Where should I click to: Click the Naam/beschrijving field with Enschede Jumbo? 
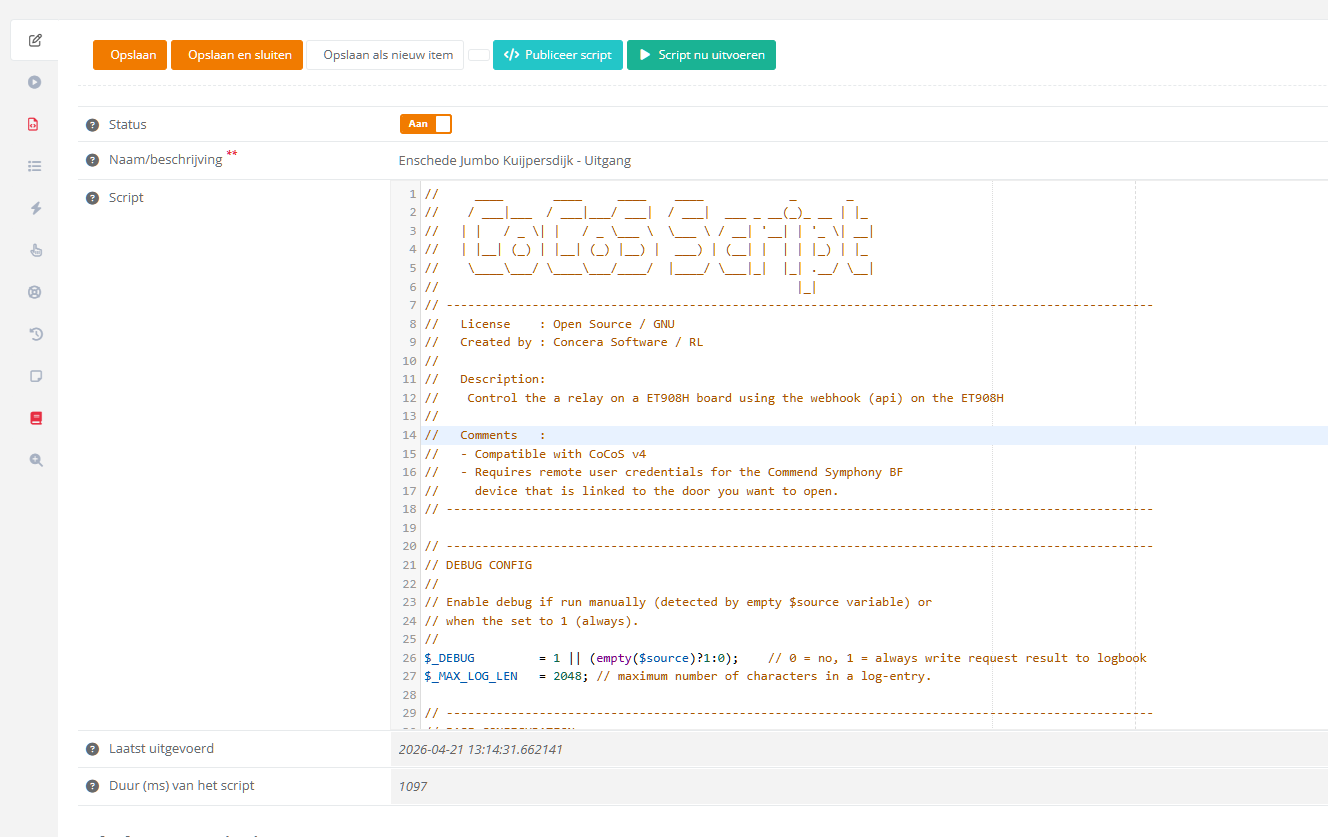click(x=515, y=160)
